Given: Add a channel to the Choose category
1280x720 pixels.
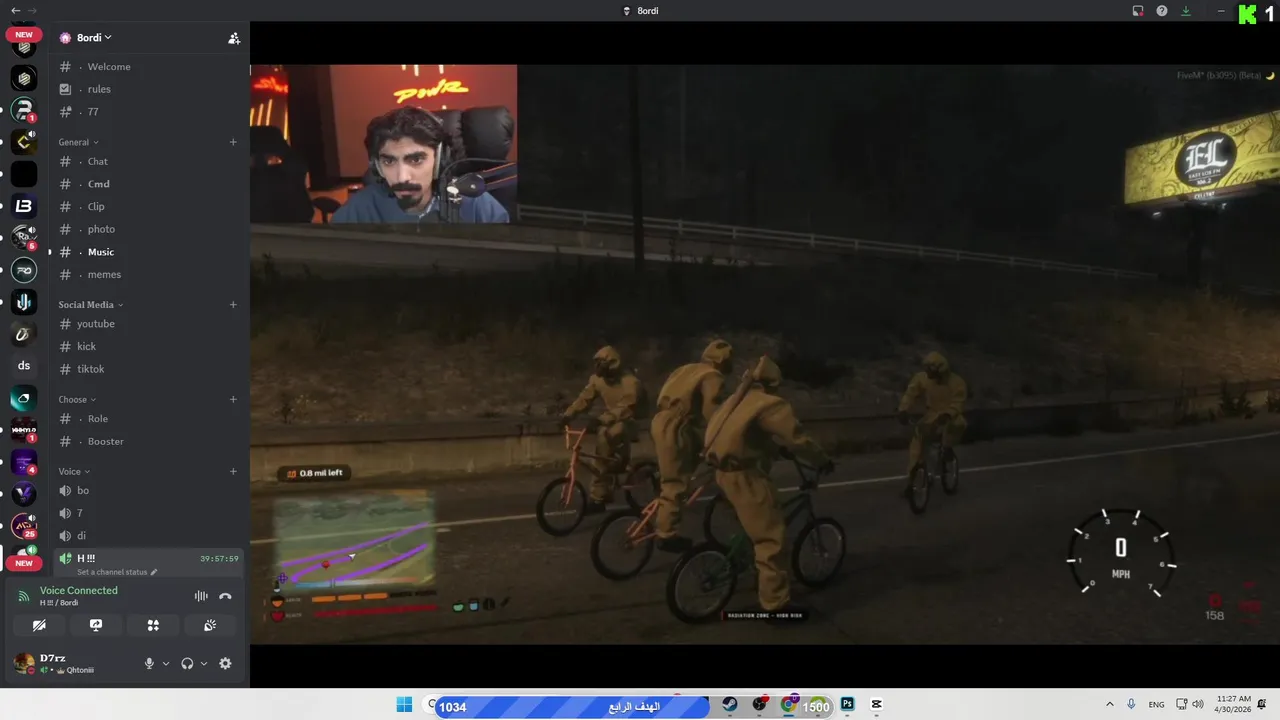Looking at the screenshot, I should 233,399.
